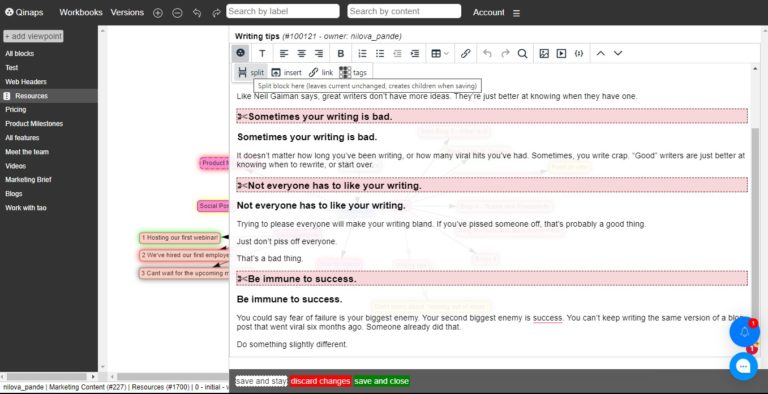Click the Search by label field
This screenshot has width=768, height=394.
click(283, 11)
